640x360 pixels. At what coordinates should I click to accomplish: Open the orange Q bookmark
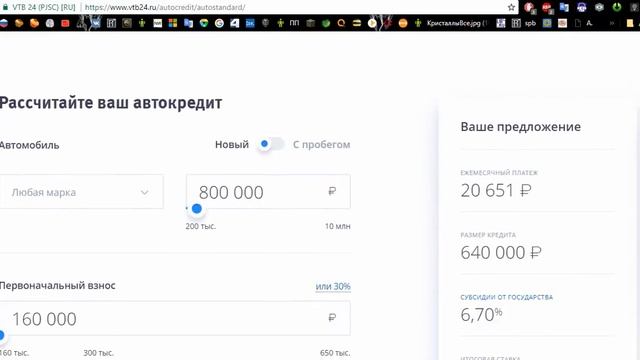(x=341, y=23)
